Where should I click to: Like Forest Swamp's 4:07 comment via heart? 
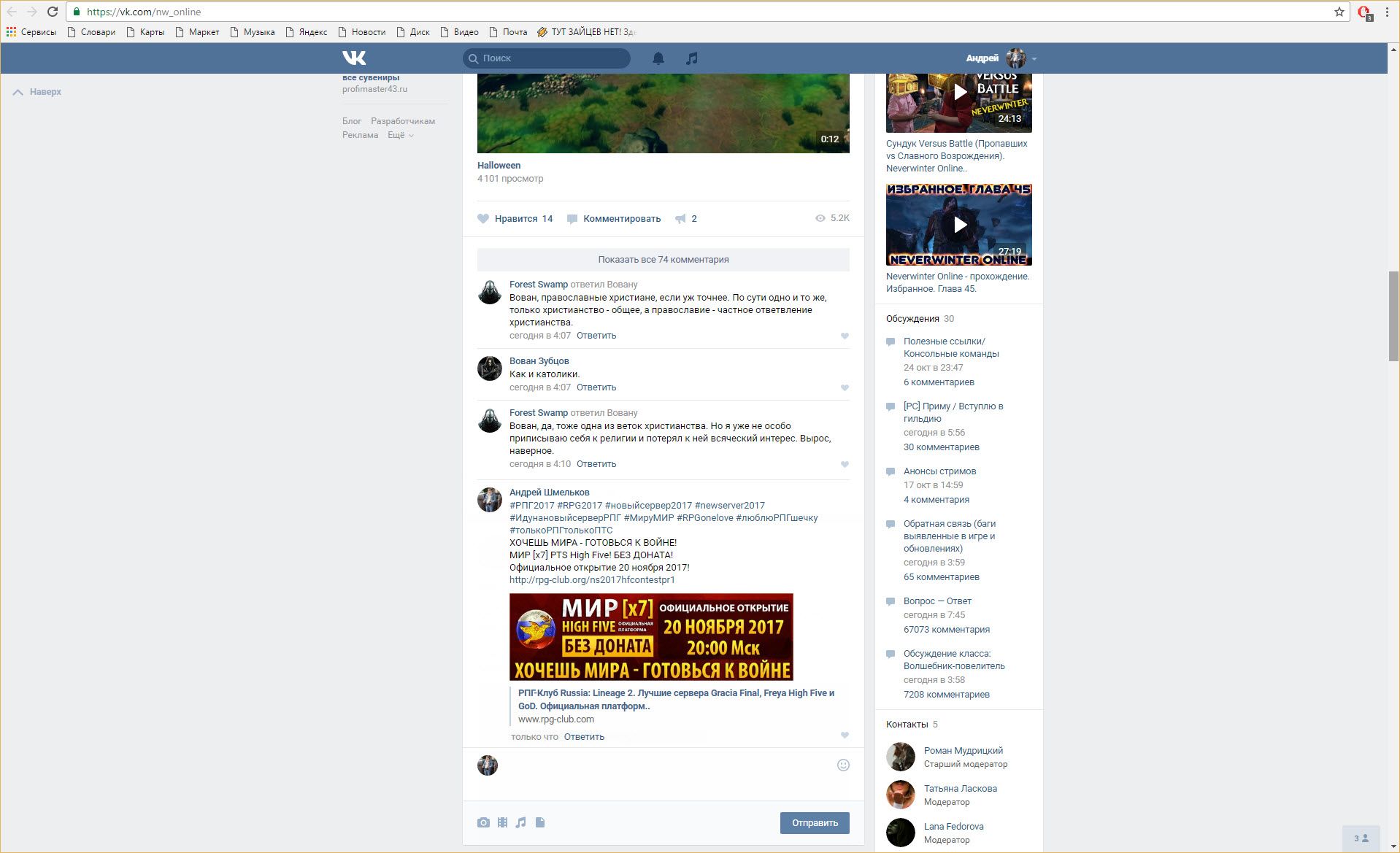click(845, 336)
